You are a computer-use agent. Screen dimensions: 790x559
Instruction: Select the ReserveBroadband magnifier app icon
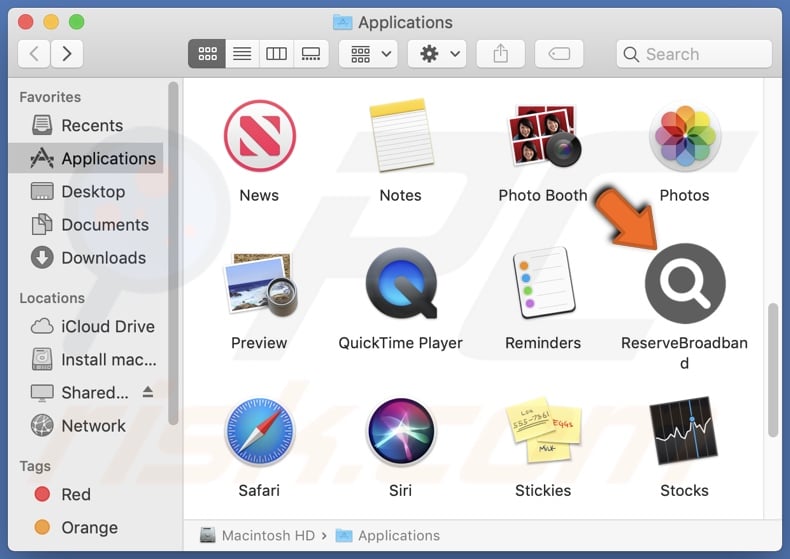685,284
